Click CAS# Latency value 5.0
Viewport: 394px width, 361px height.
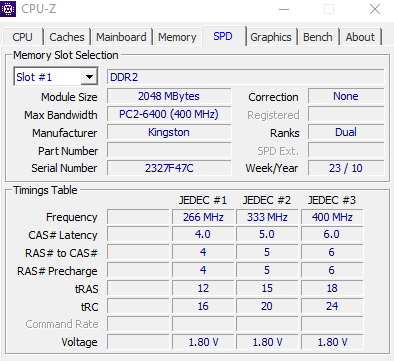[267, 234]
